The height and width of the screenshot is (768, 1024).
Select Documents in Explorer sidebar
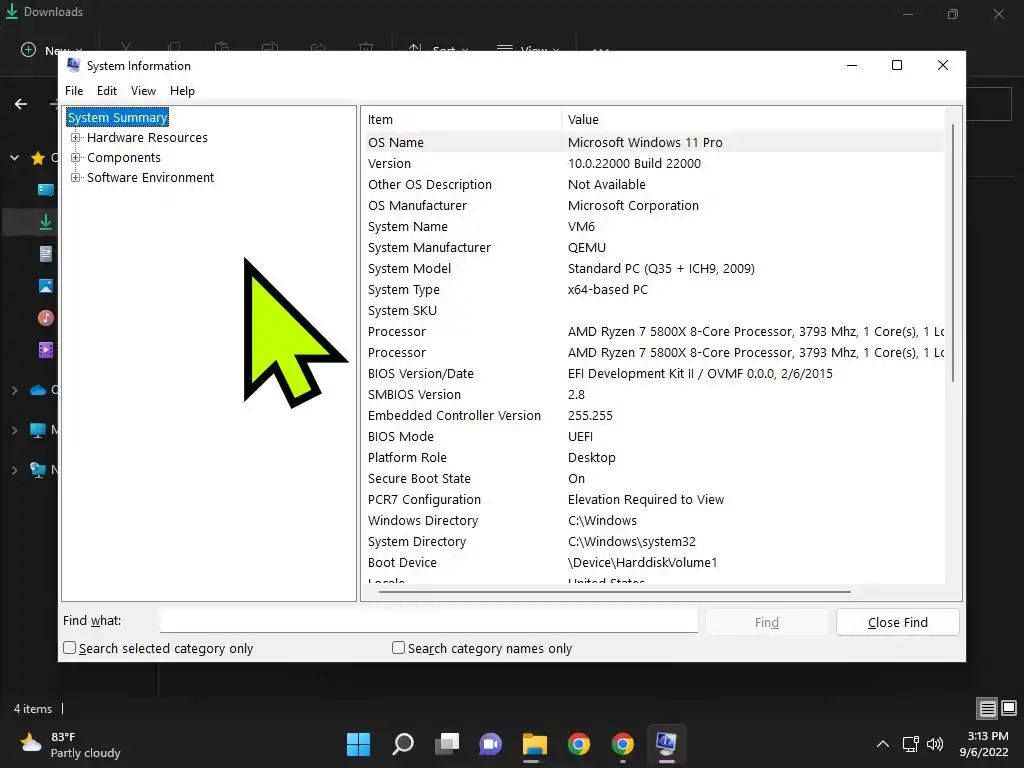pyautogui.click(x=46, y=254)
